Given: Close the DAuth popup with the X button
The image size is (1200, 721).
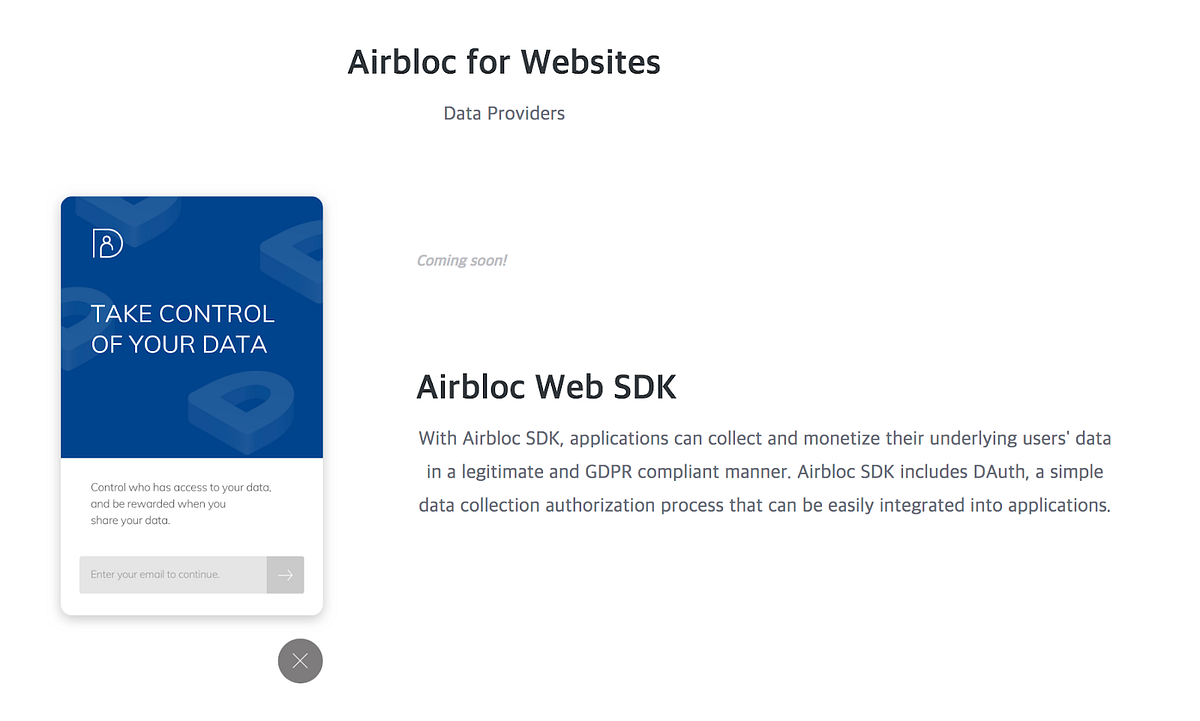Looking at the screenshot, I should (300, 661).
